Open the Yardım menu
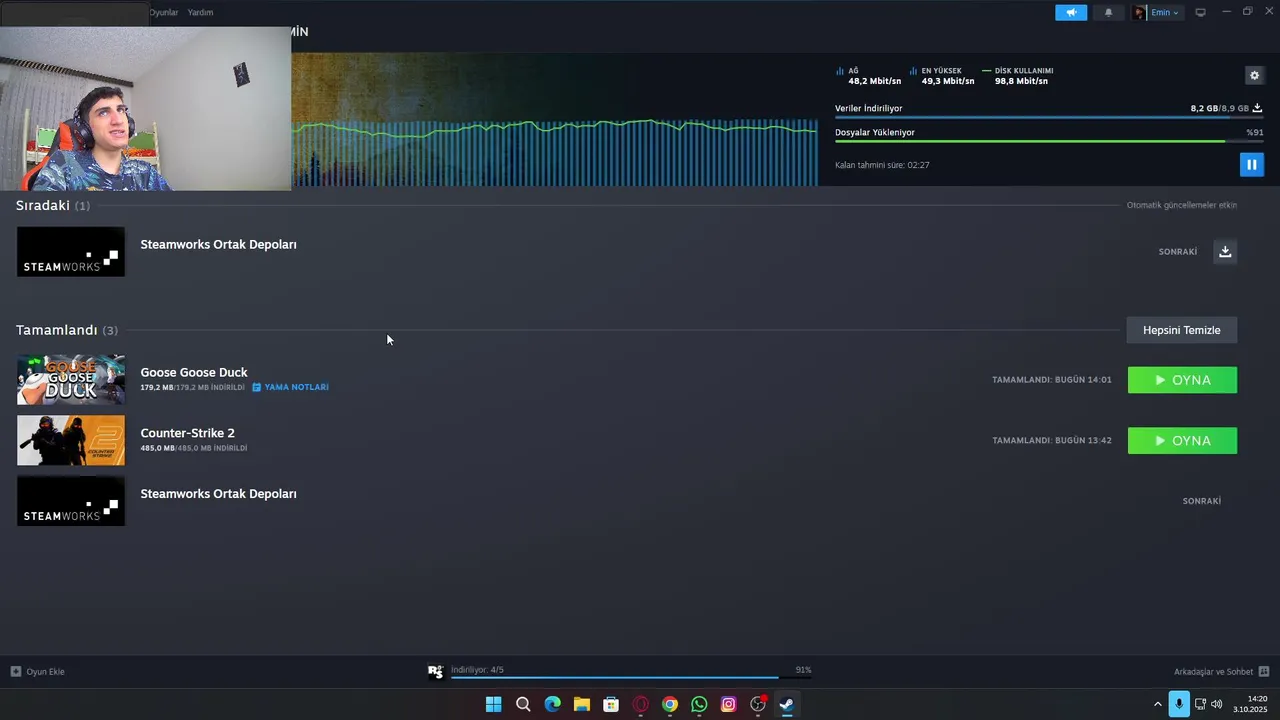This screenshot has width=1280, height=720. (x=200, y=12)
